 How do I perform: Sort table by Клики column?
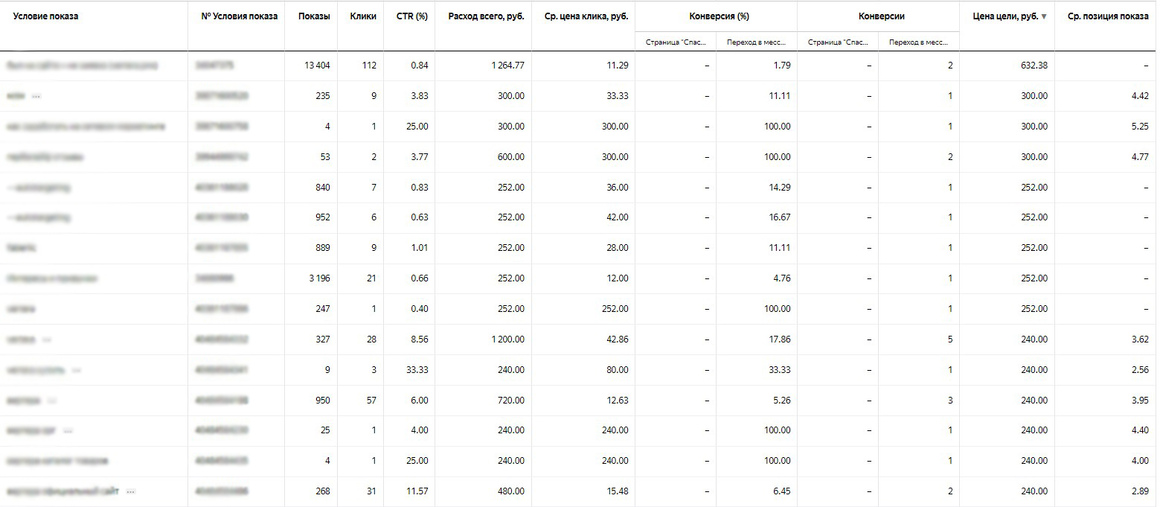[x=362, y=16]
